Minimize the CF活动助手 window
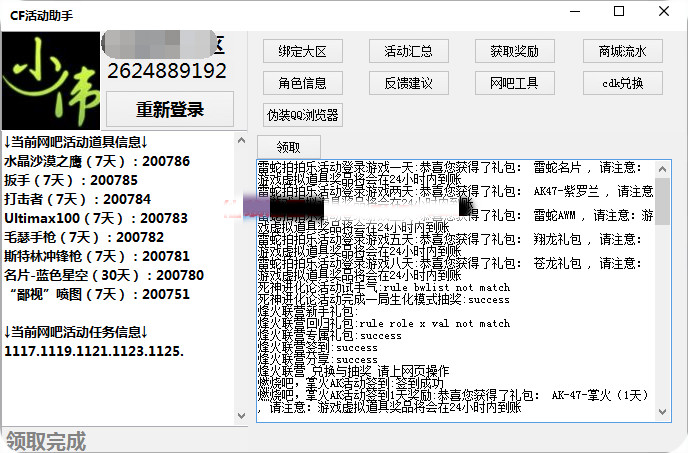688x453 pixels. 575,12
